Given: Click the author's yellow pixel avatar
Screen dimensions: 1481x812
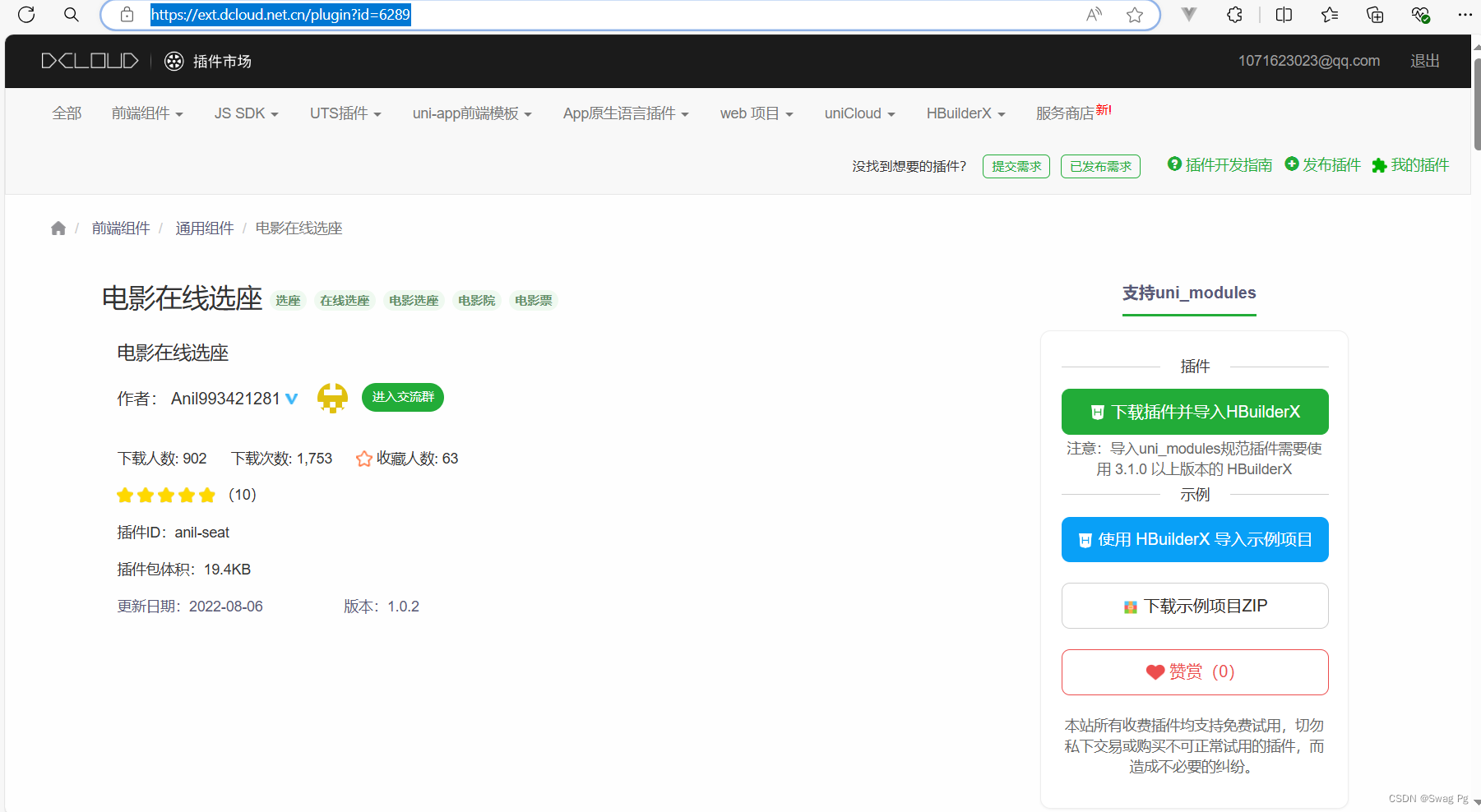Looking at the screenshot, I should (332, 398).
